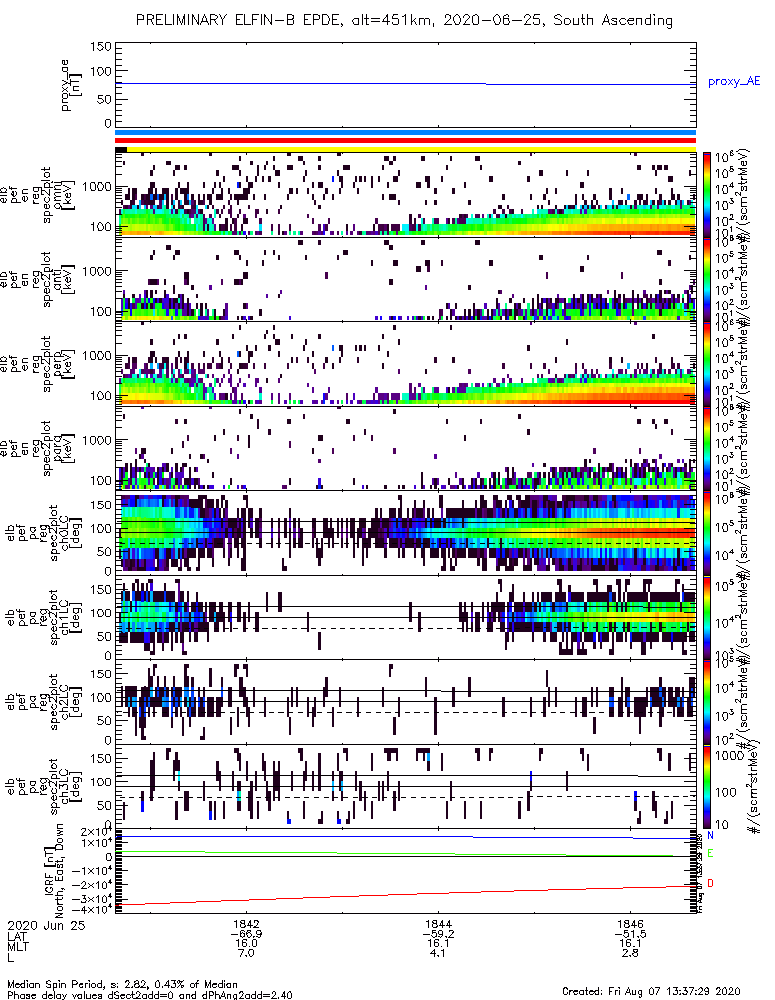Click the 1844 time tick label

[x=438, y=924]
